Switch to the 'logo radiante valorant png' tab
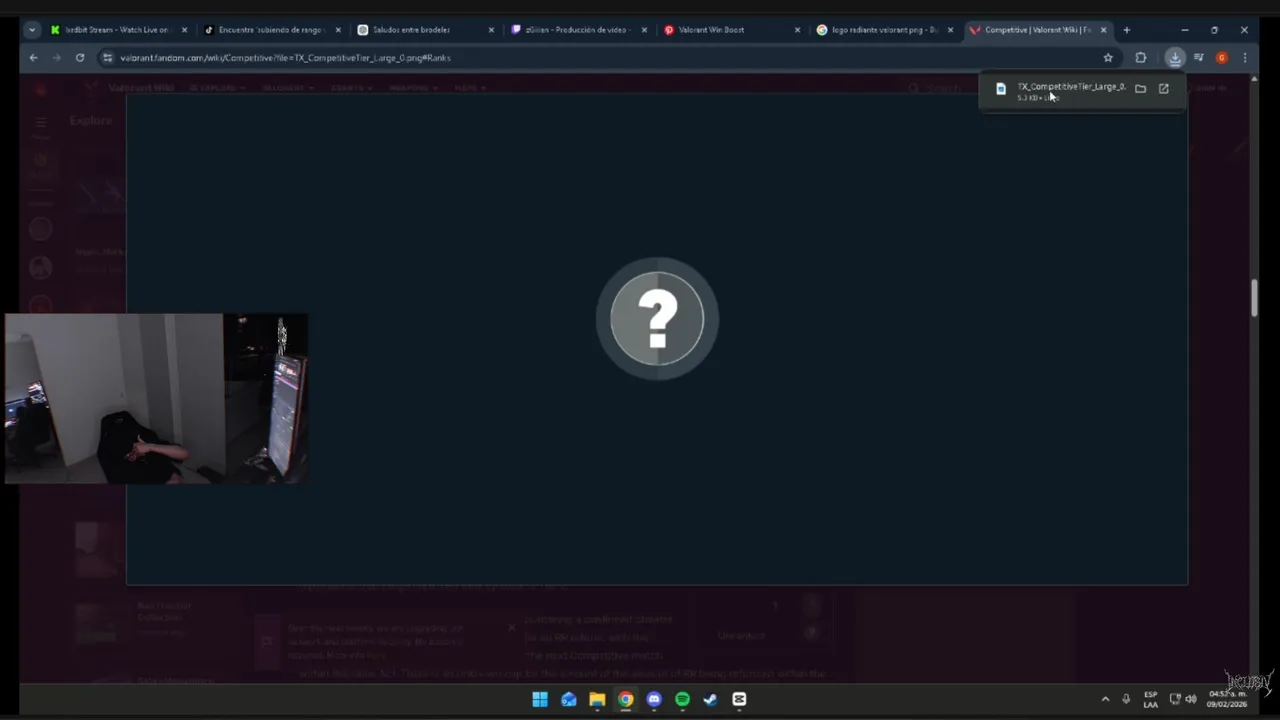The width and height of the screenshot is (1280, 720). pos(884,30)
